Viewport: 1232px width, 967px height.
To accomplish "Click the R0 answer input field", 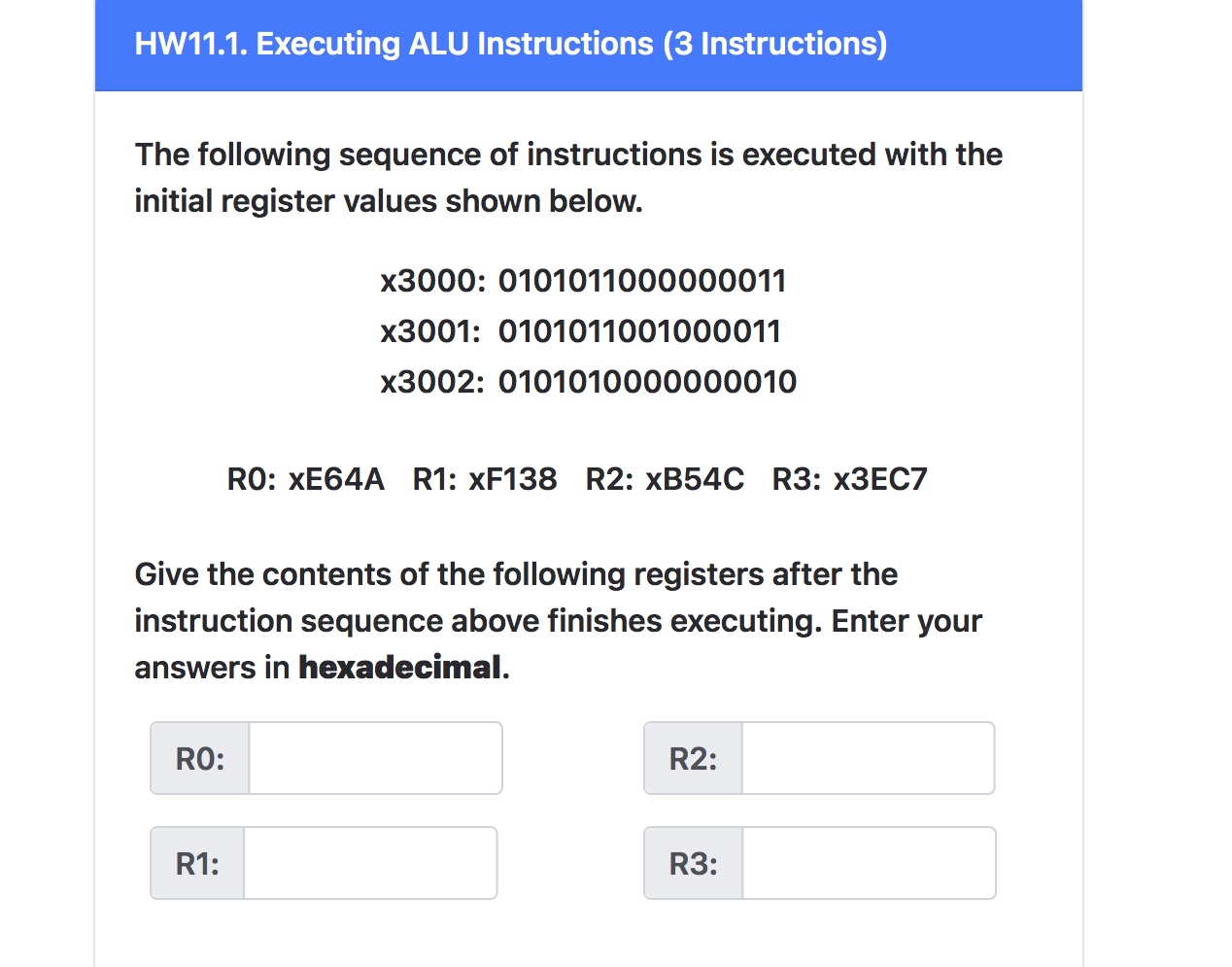I will point(373,758).
